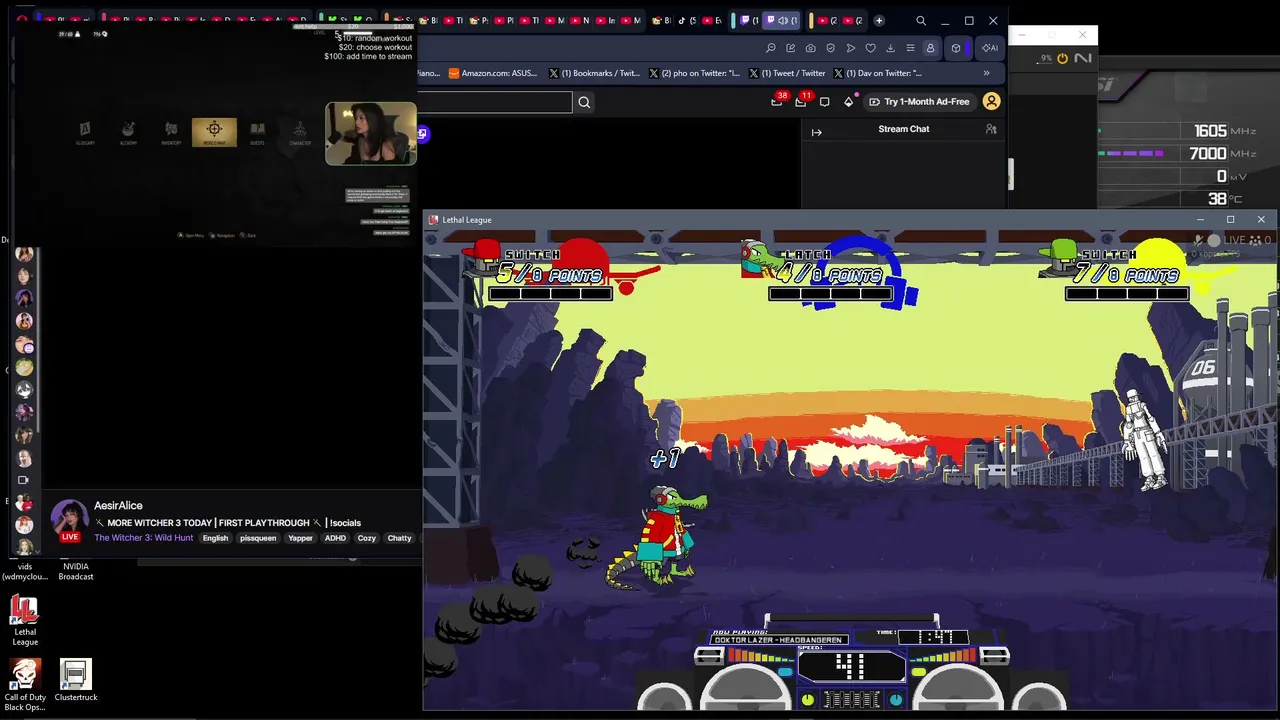Click the AesirAlice channel name
The height and width of the screenshot is (720, 1280).
tap(118, 506)
